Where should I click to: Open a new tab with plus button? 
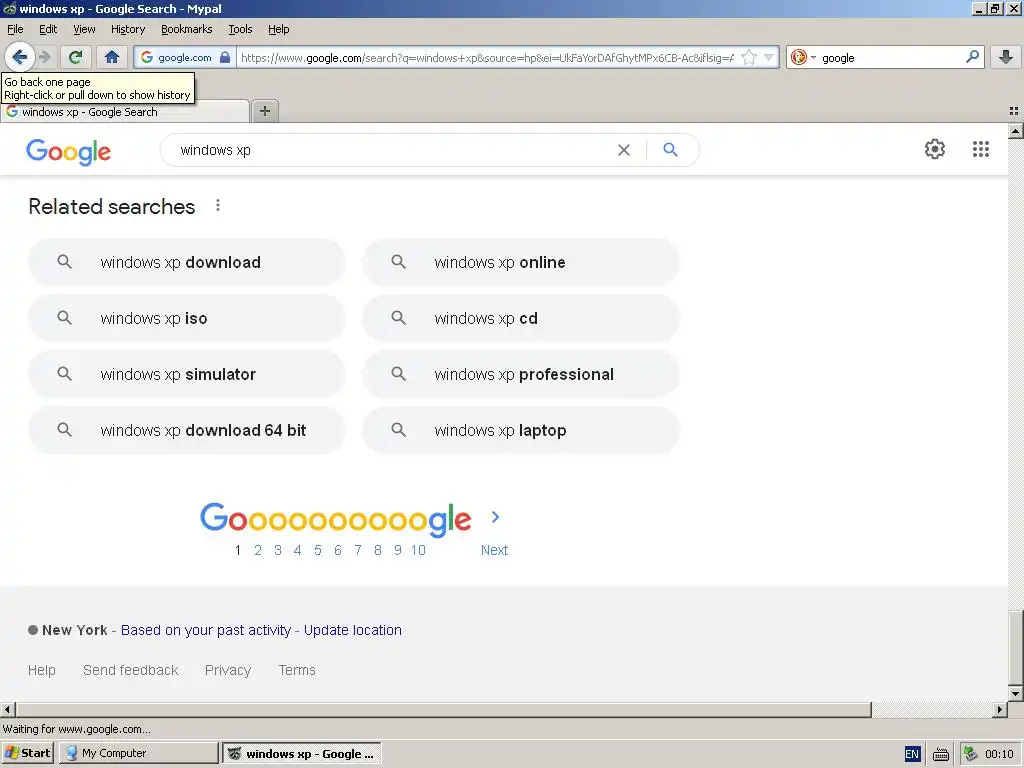click(x=264, y=111)
